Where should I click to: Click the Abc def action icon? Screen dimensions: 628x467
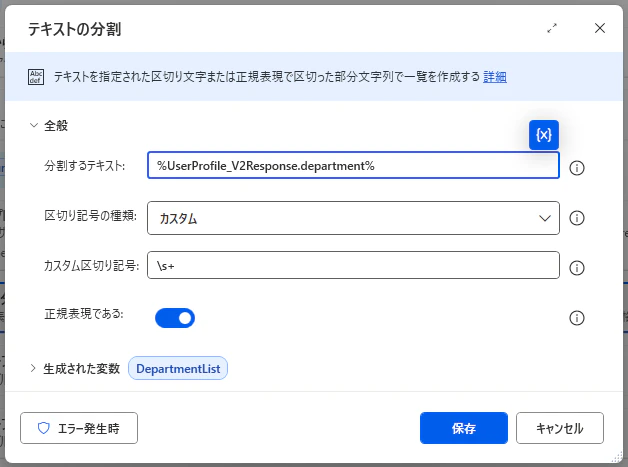(36, 77)
